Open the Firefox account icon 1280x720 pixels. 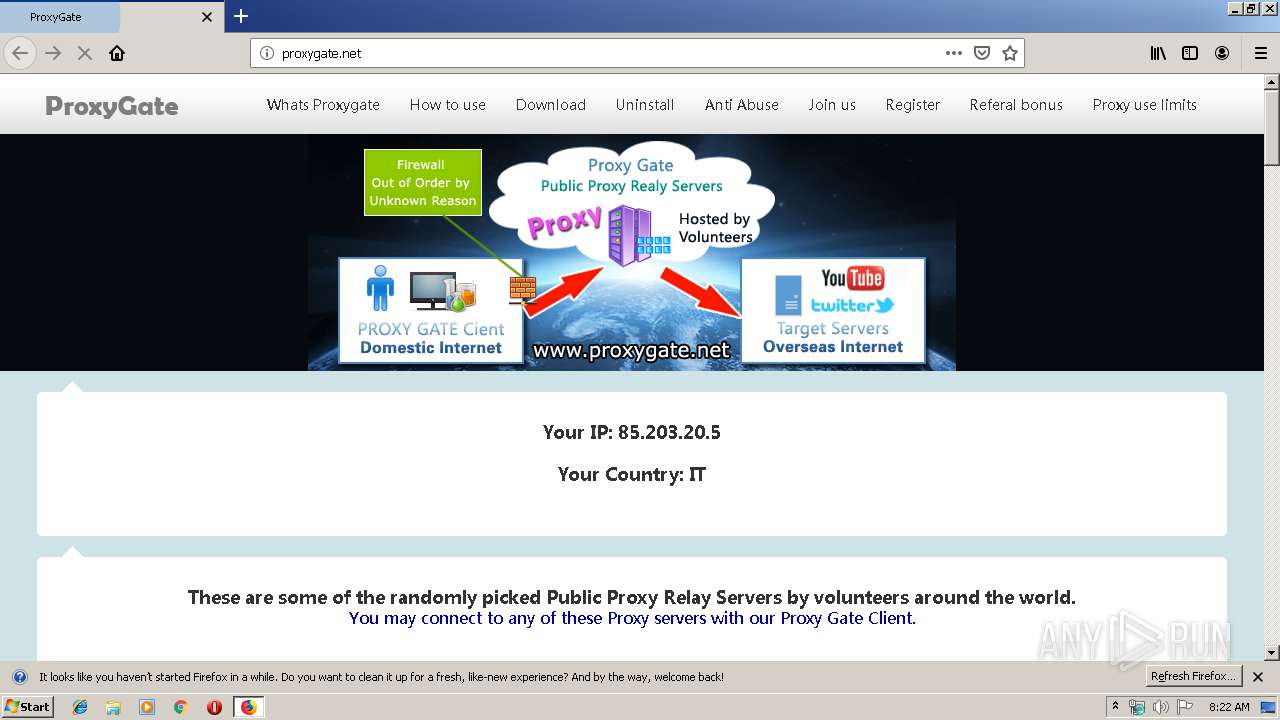pyautogui.click(x=1222, y=53)
